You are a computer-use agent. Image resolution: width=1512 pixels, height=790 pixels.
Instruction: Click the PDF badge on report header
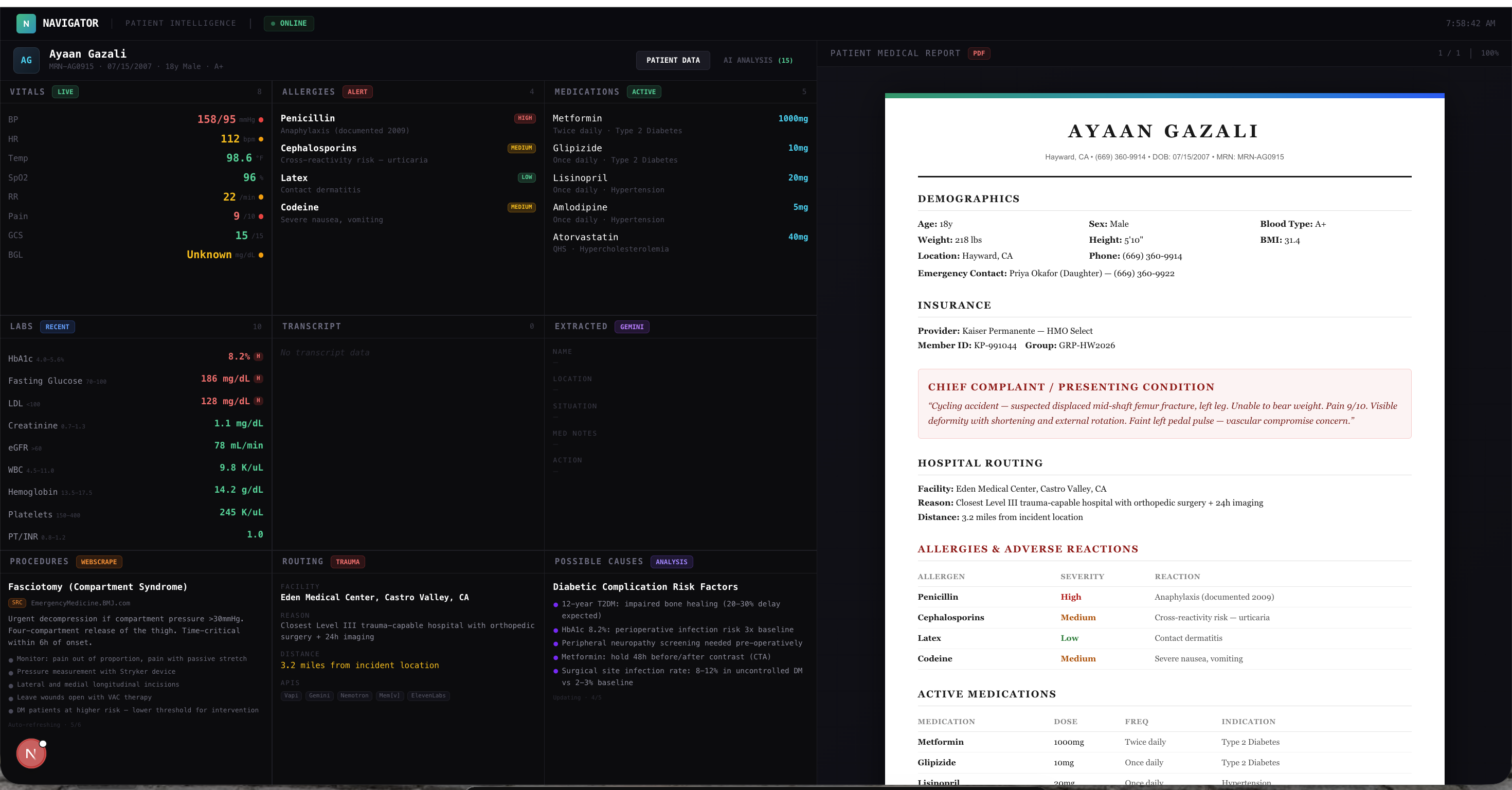[979, 53]
